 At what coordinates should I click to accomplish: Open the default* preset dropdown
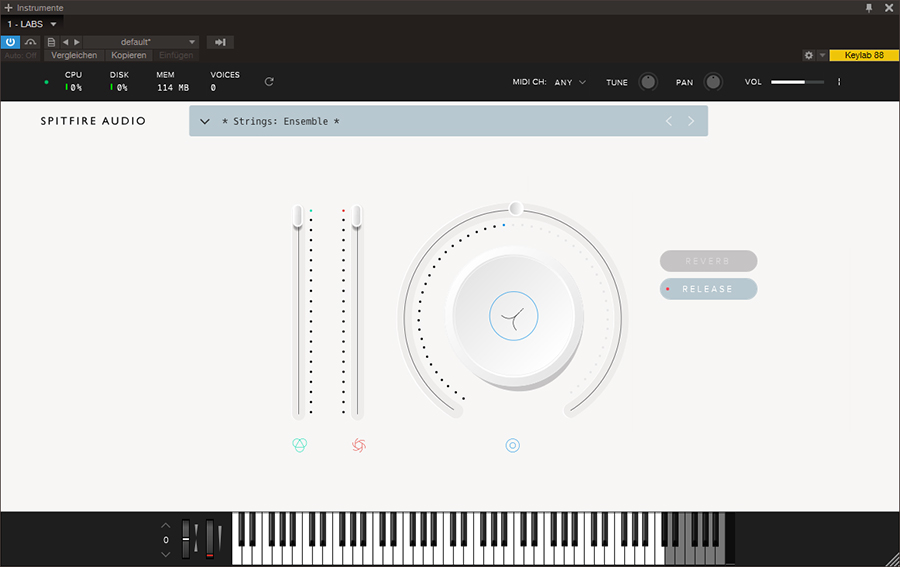(141, 42)
